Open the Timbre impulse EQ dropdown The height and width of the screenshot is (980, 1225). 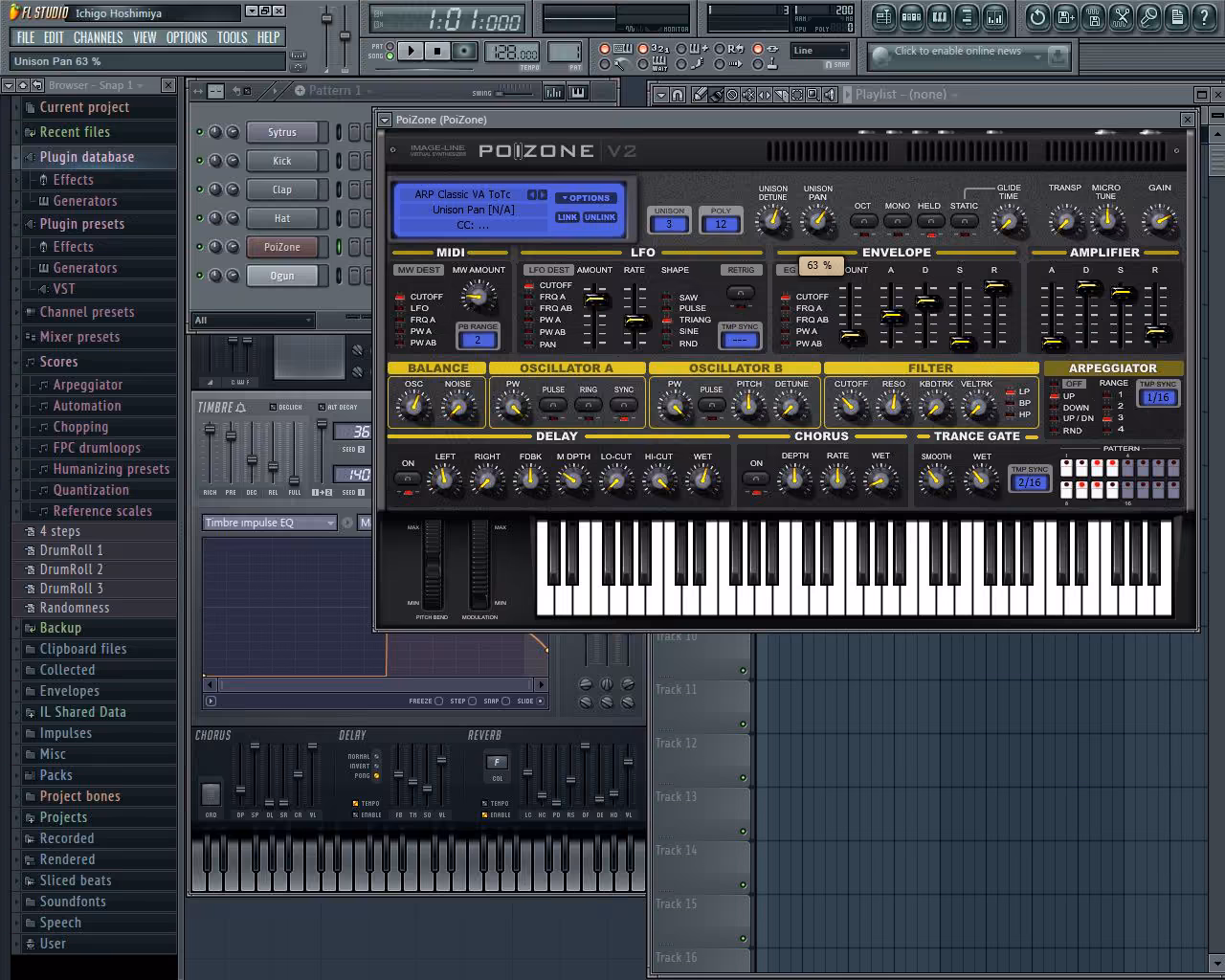point(269,523)
